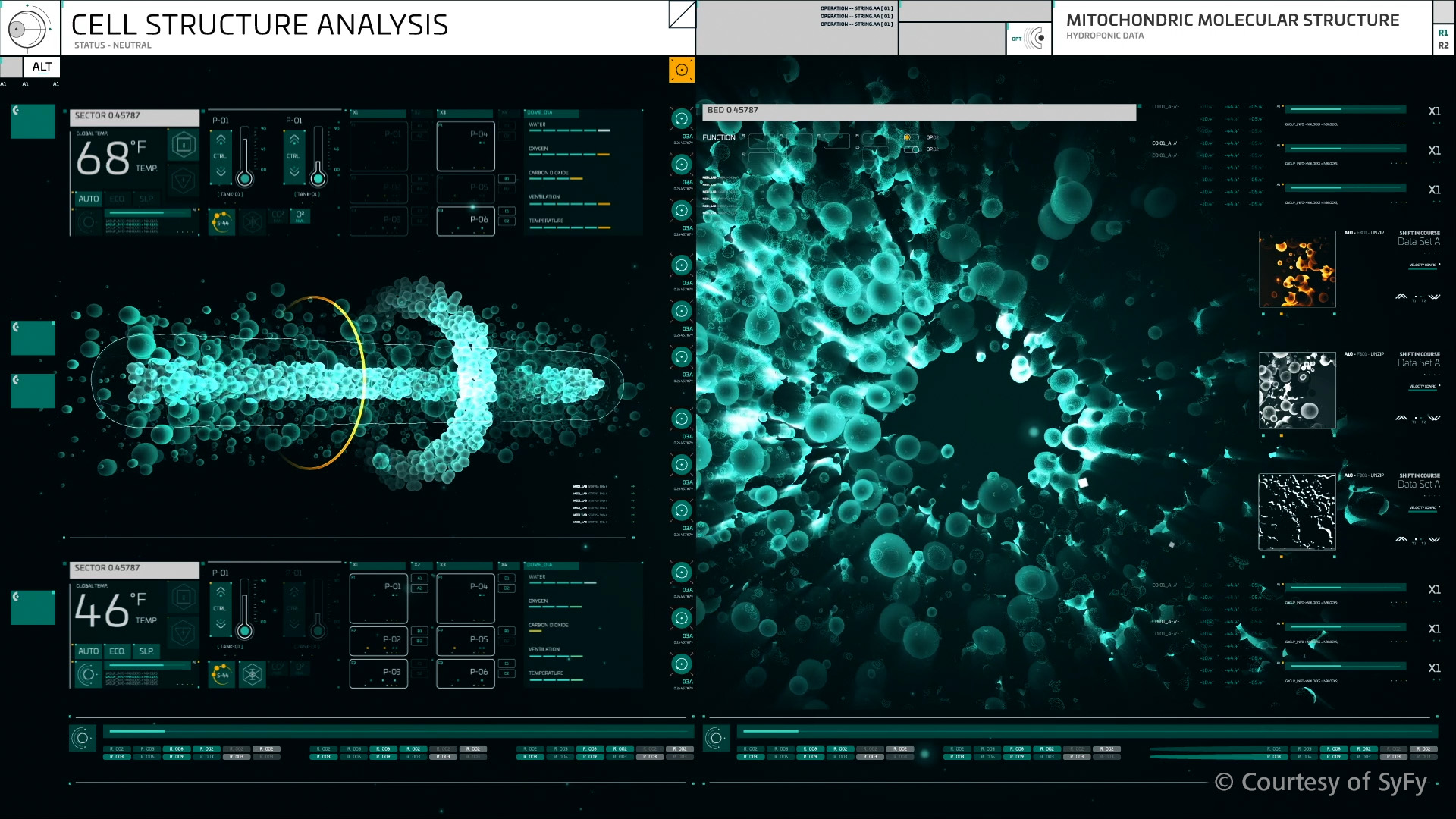Click second thermometer in 68°F sector
This screenshot has width=1456, height=819.
(x=318, y=155)
